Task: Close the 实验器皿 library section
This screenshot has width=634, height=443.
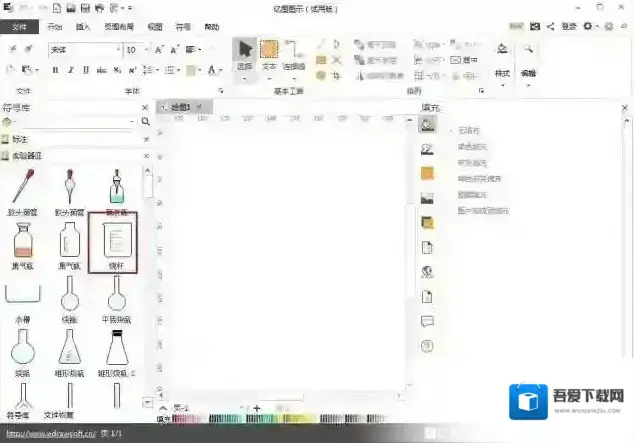Action: pyautogui.click(x=146, y=156)
